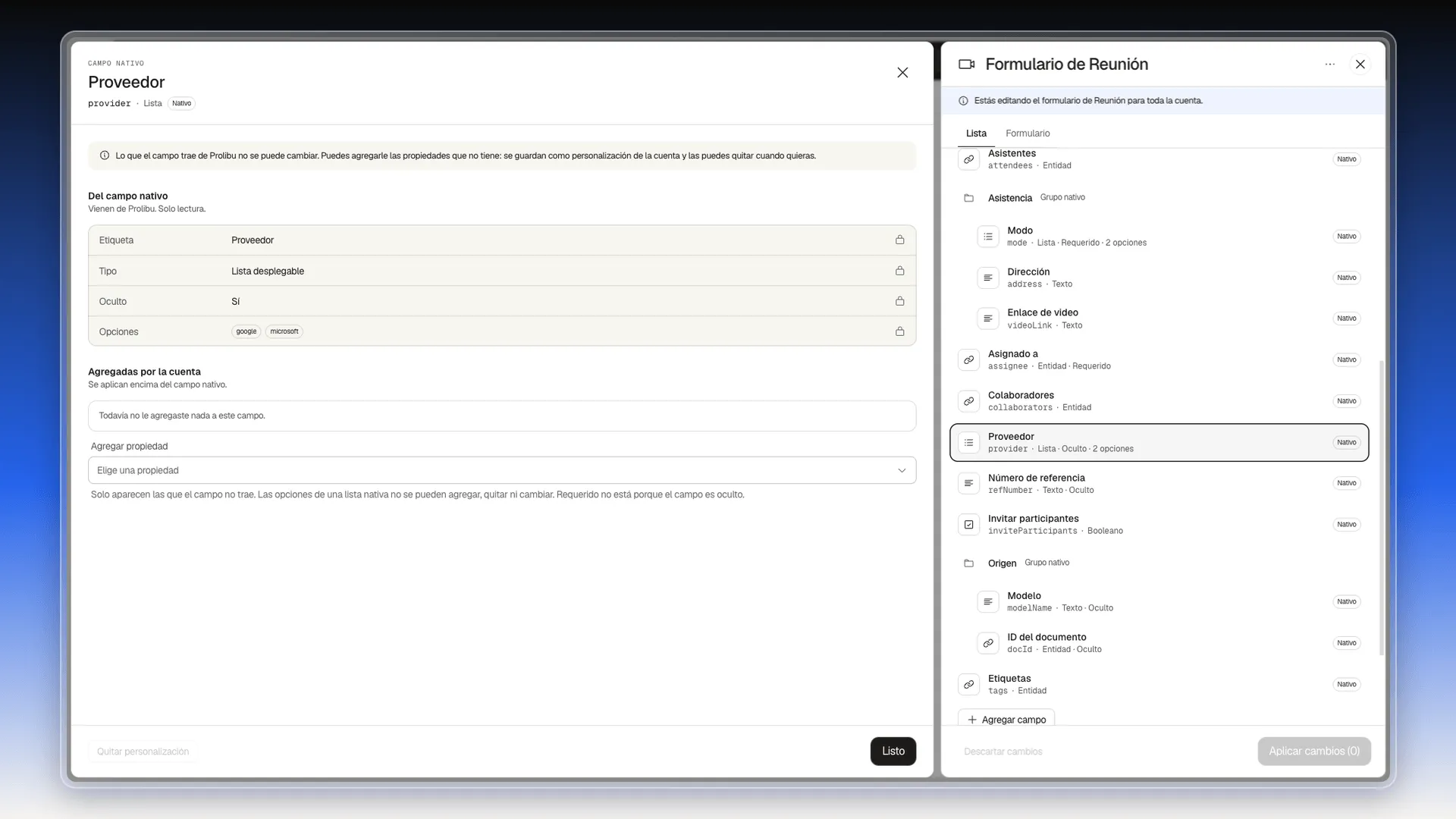The height and width of the screenshot is (819, 1456).
Task: Click the link icon of Asignado a
Action: click(x=968, y=359)
